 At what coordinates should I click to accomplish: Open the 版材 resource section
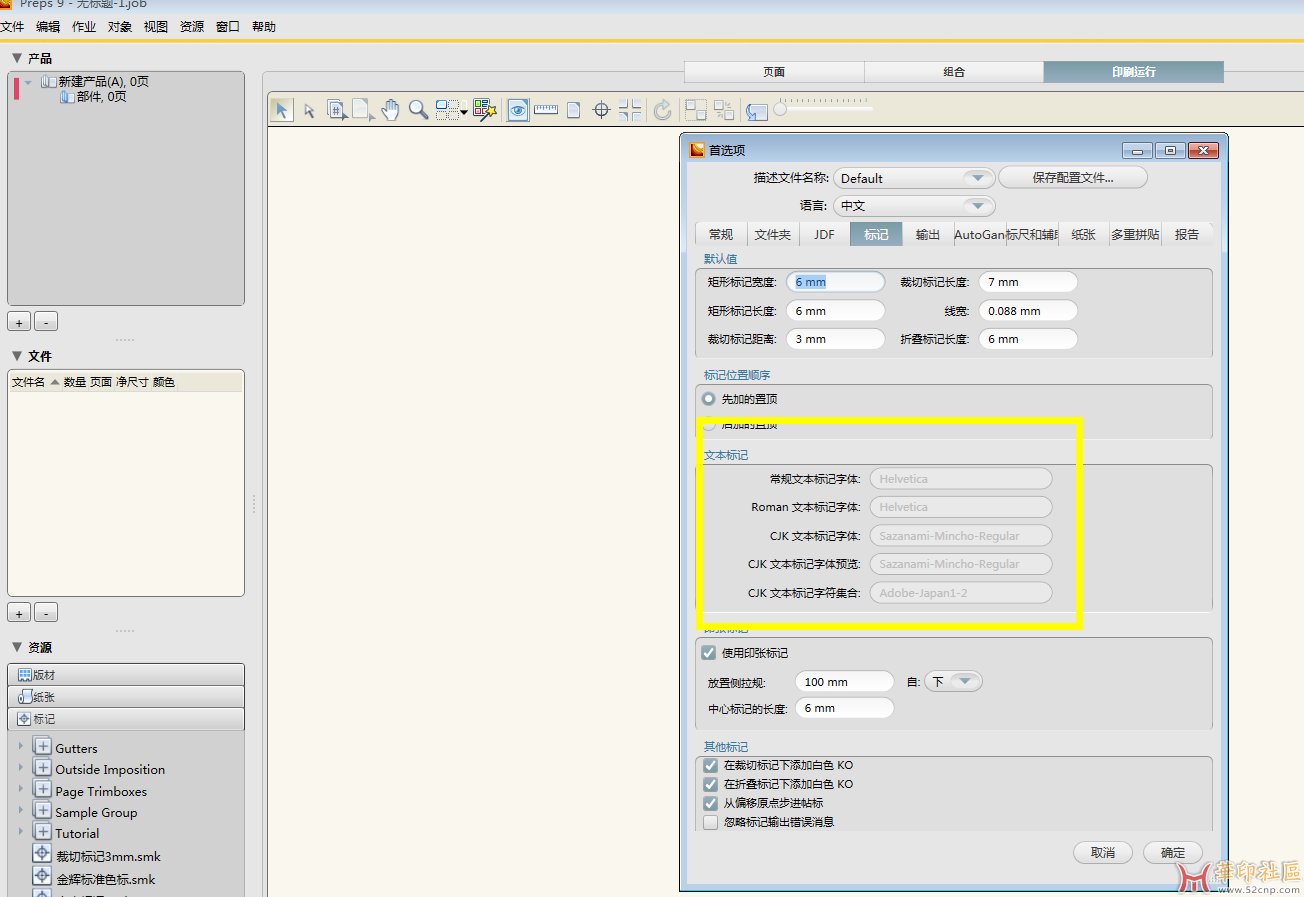(x=126, y=675)
